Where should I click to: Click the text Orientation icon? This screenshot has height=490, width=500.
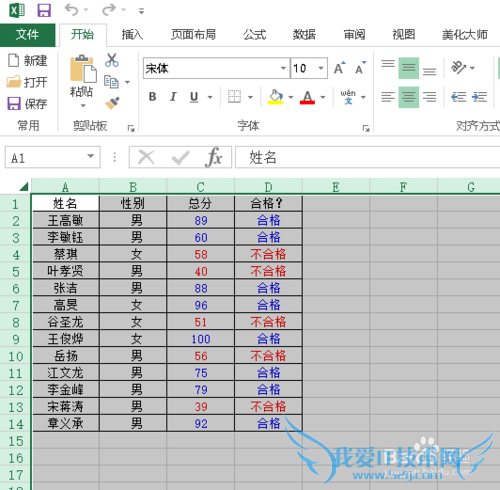click(459, 67)
